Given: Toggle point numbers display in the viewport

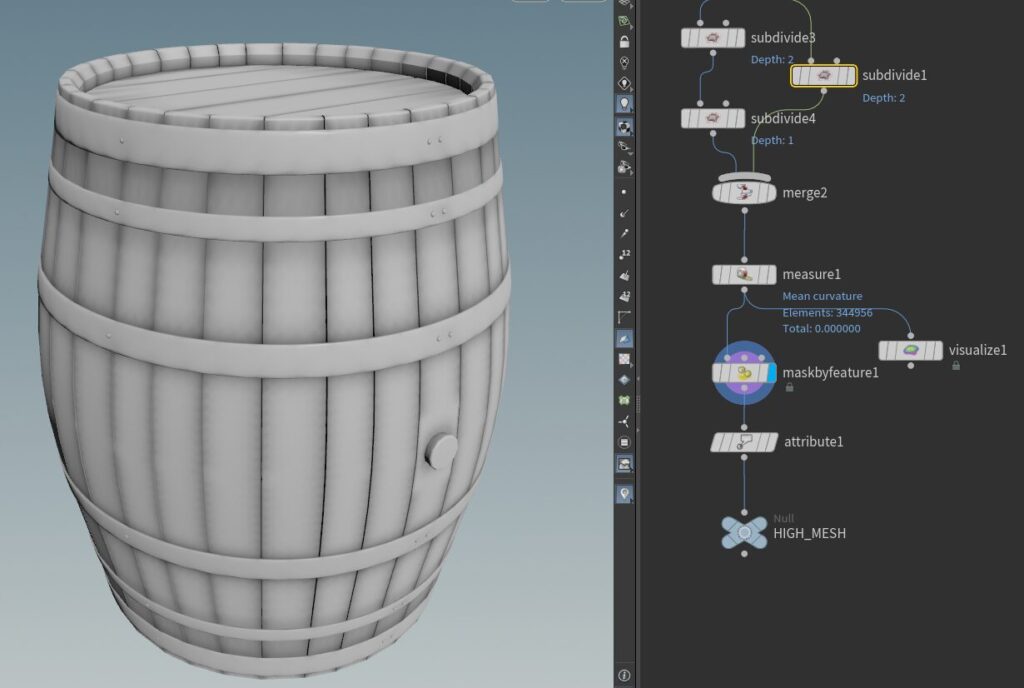Looking at the screenshot, I should (x=625, y=254).
